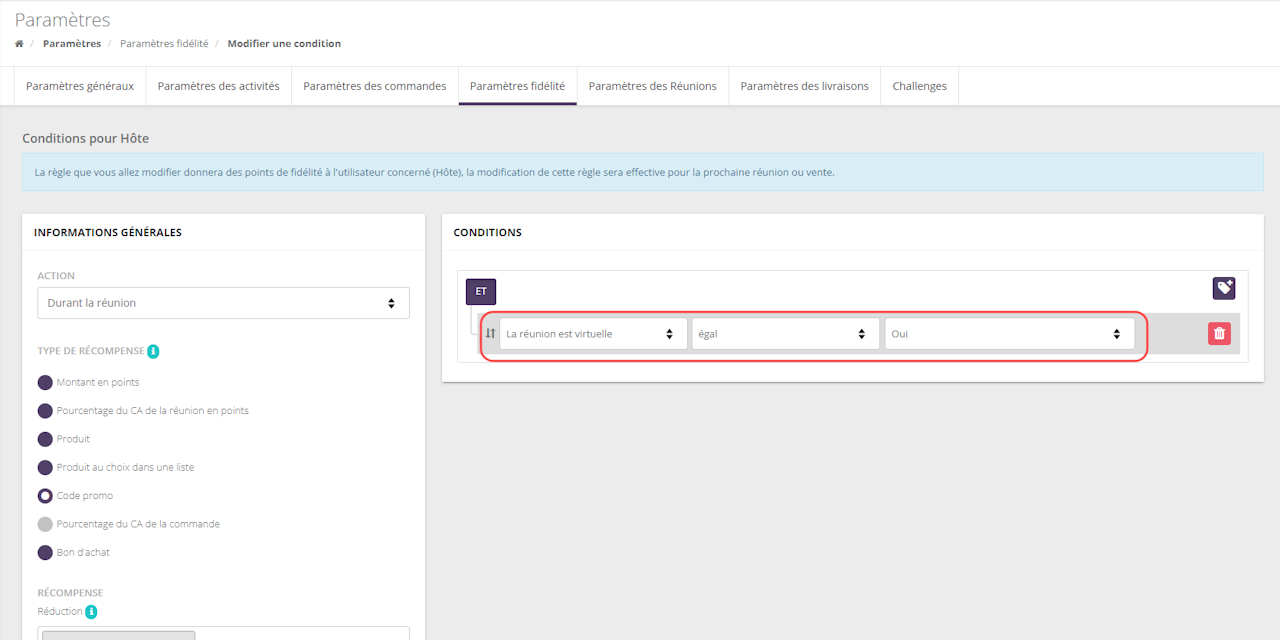Screen dimensions: 1280x640
Task: Click info icon next to Type de récompense
Action: click(x=153, y=351)
